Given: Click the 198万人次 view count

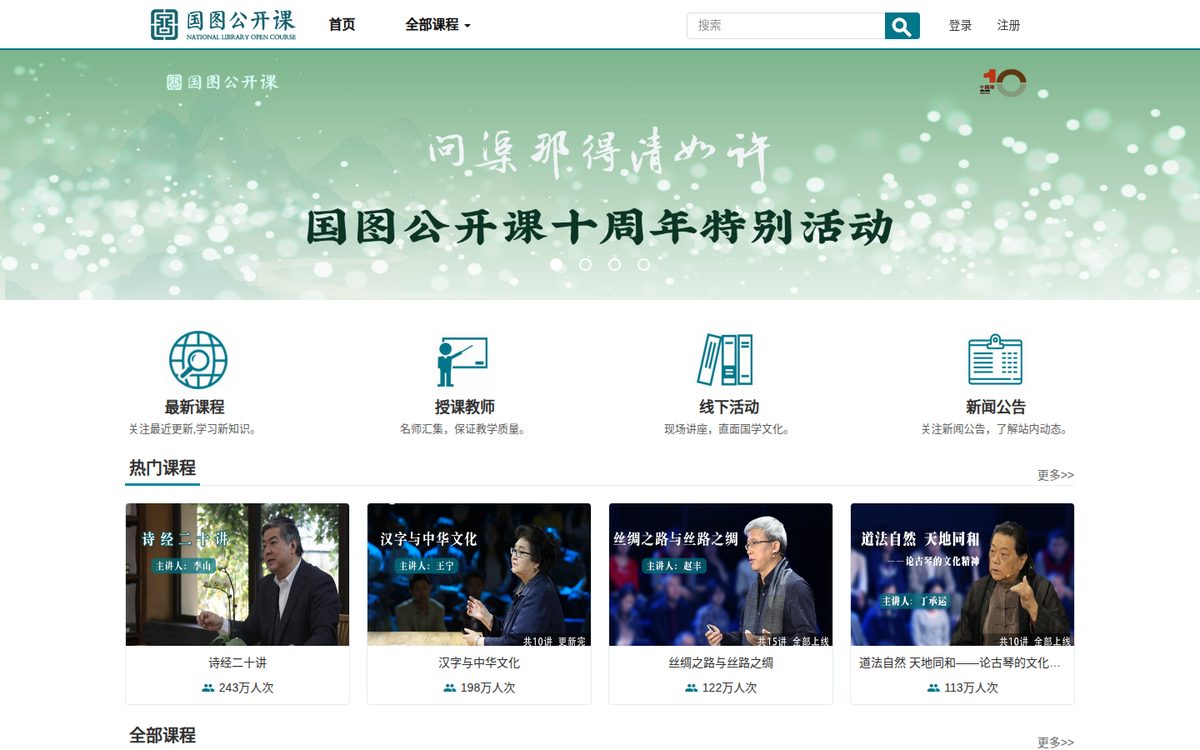Looking at the screenshot, I should [488, 688].
